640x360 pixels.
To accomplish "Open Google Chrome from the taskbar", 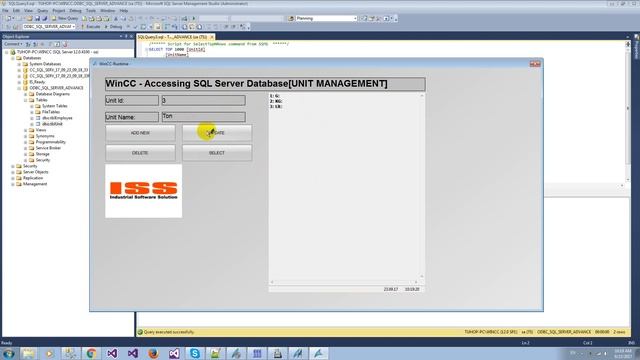I will [x=91, y=353].
